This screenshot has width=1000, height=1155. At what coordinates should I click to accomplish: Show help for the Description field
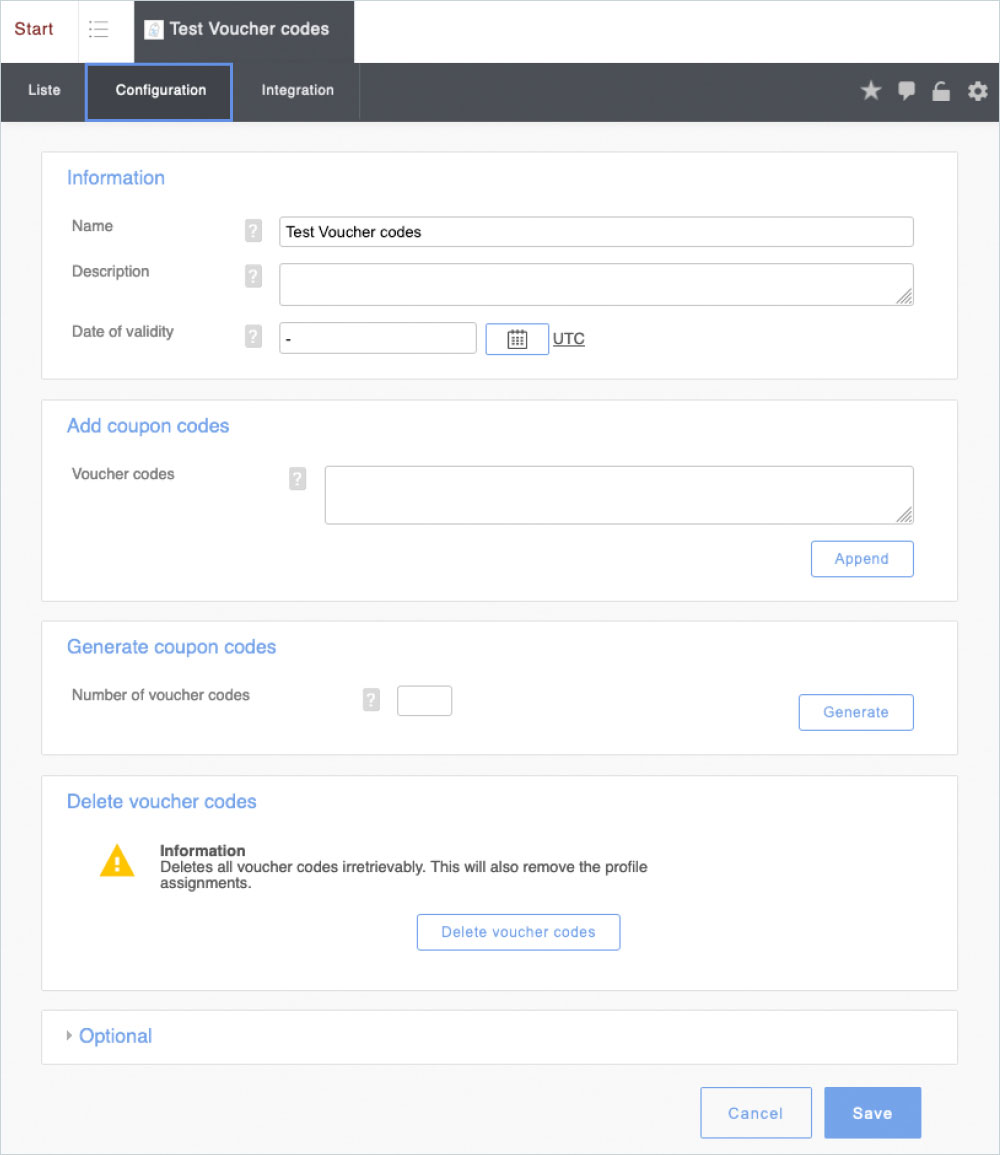pyautogui.click(x=253, y=275)
